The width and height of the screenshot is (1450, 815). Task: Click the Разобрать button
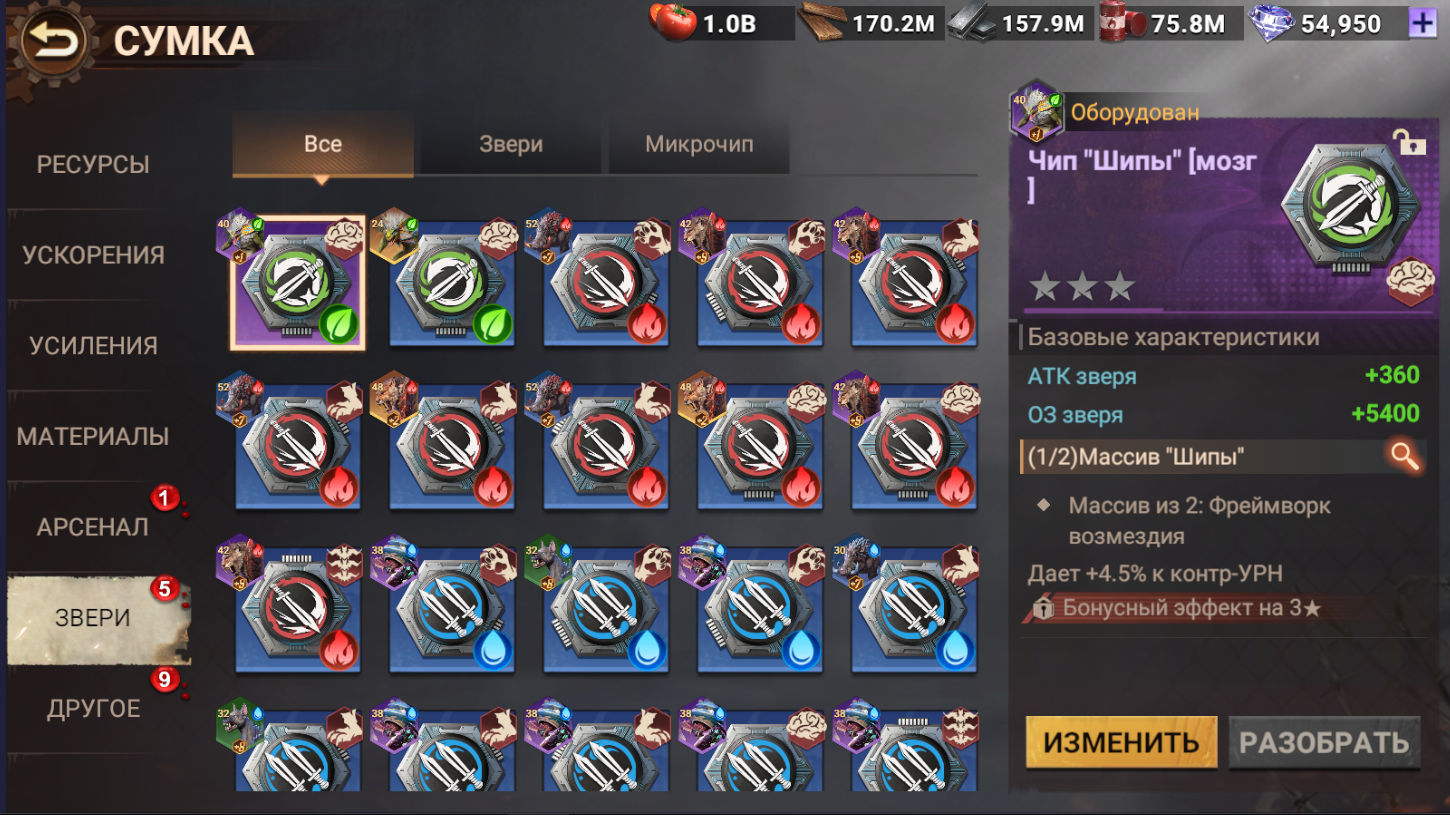1324,742
